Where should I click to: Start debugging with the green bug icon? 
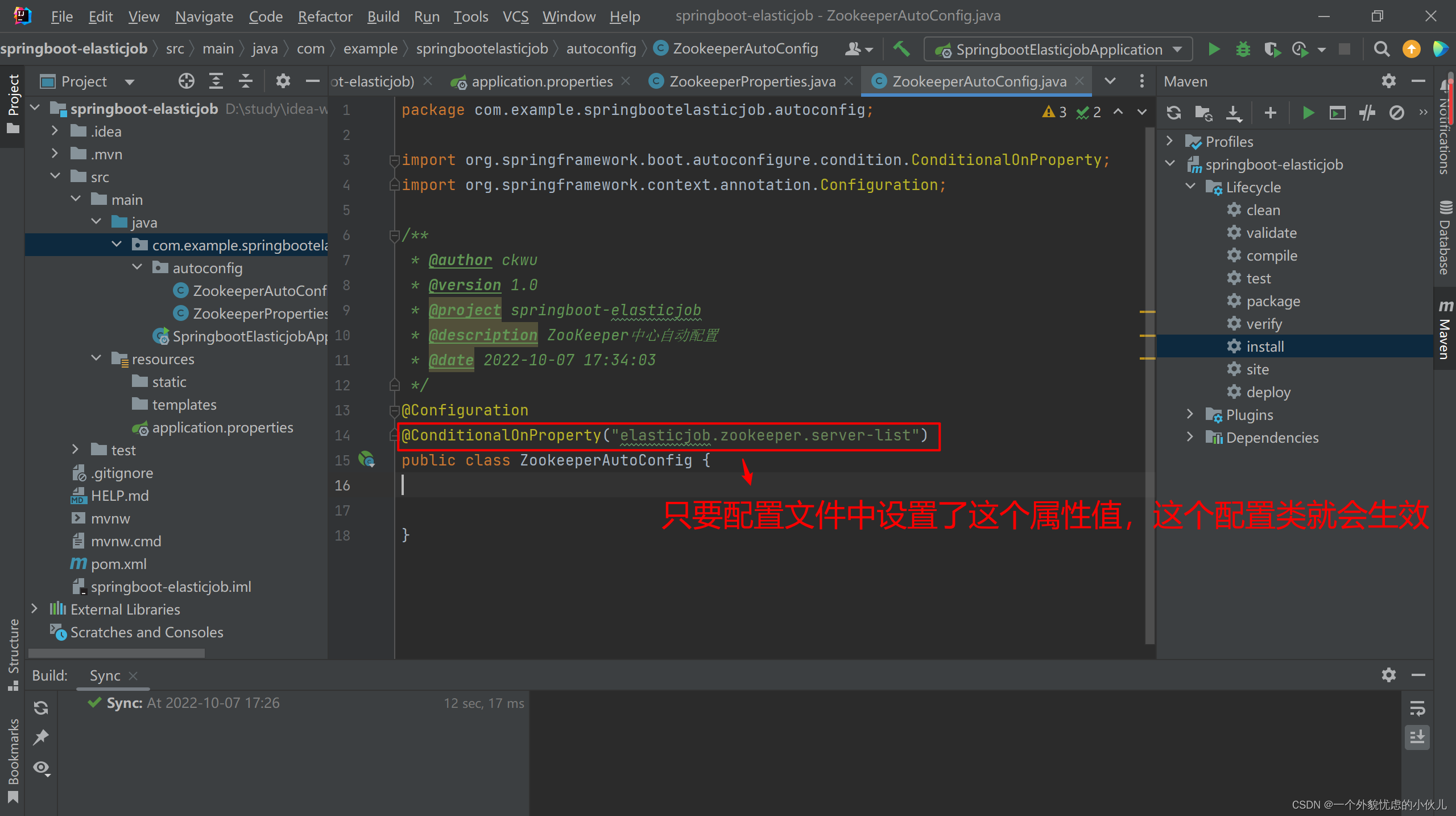1243,50
